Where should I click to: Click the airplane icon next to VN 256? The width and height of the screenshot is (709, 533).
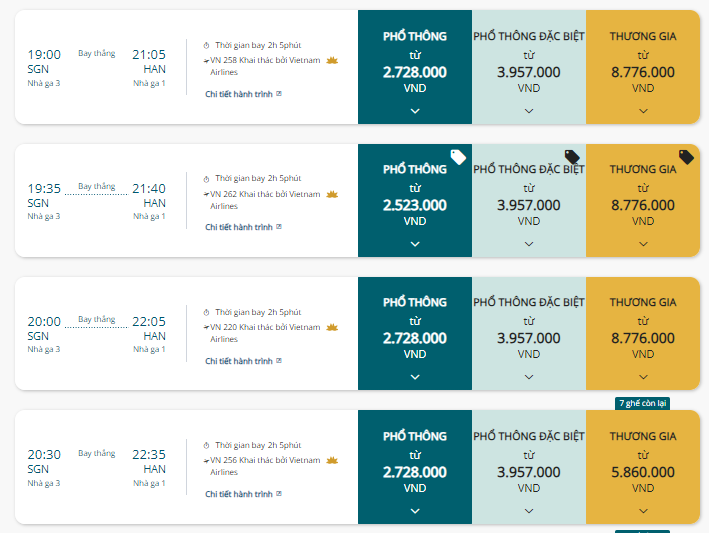click(x=206, y=461)
